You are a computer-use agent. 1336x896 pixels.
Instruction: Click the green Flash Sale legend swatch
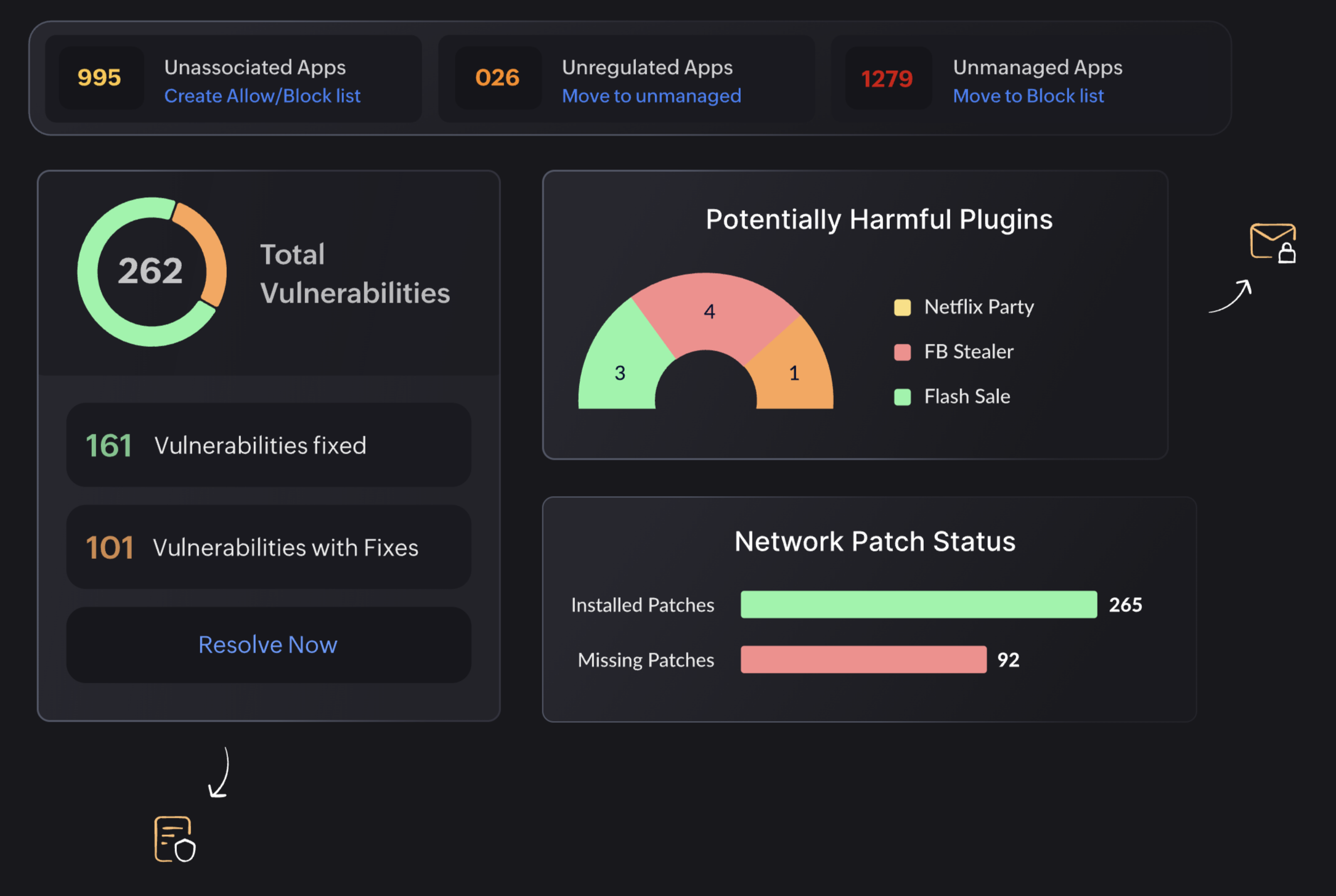902,397
